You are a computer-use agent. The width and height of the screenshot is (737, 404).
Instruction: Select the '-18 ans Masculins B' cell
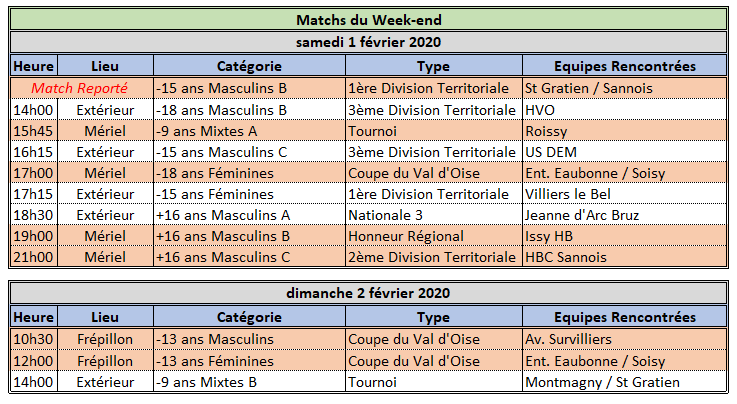(249, 110)
